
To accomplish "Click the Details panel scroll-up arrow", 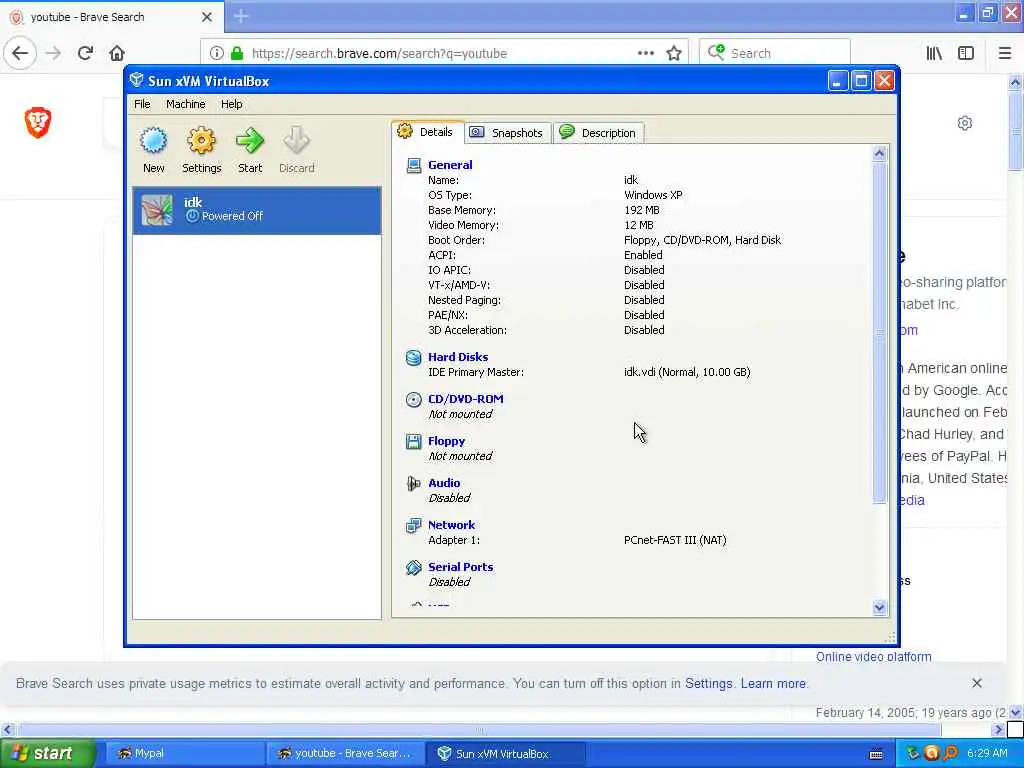I will pos(879,153).
